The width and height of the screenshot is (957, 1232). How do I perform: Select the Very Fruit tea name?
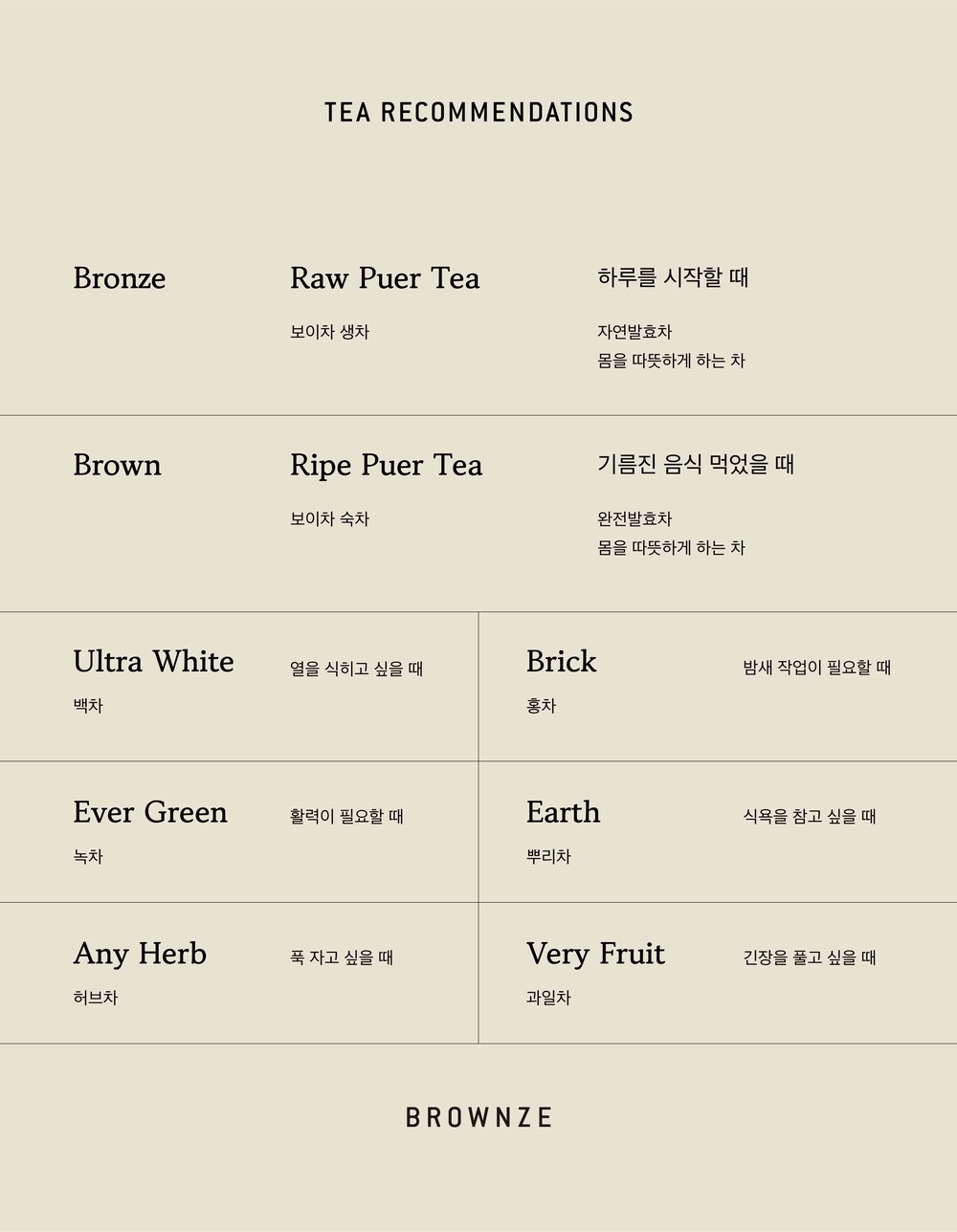coord(595,954)
